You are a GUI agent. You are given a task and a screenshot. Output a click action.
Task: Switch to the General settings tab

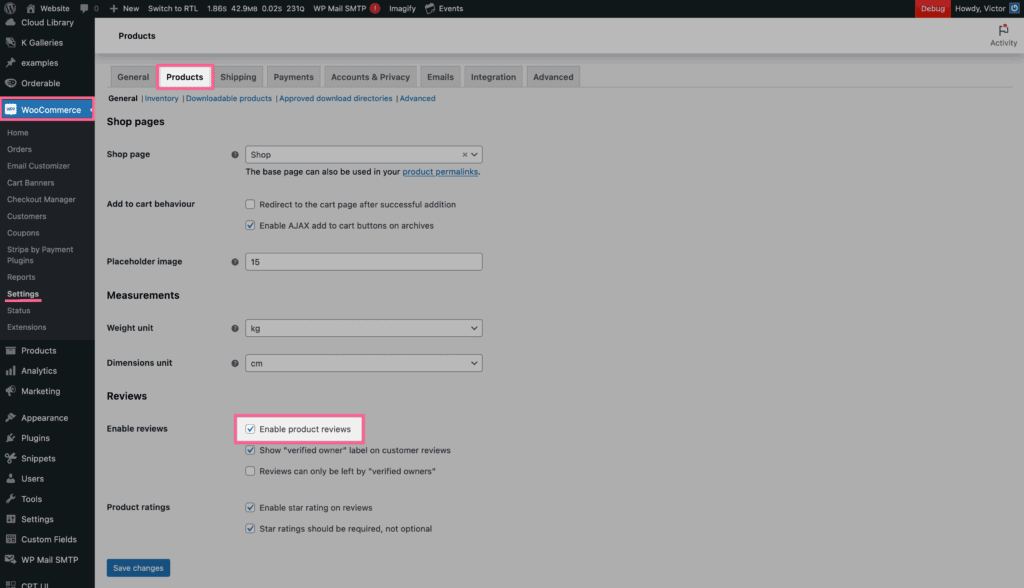[133, 77]
